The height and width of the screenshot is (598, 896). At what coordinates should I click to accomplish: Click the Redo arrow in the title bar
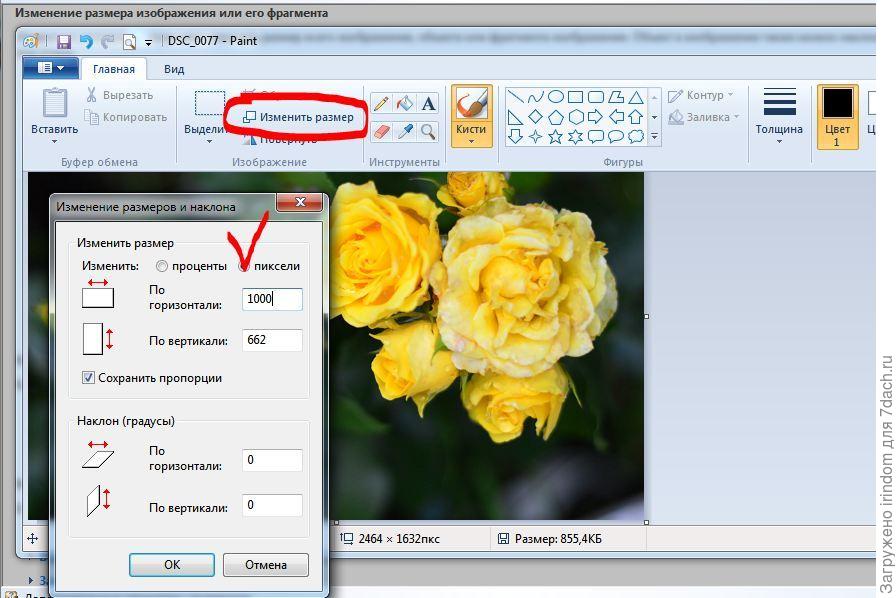[107, 41]
